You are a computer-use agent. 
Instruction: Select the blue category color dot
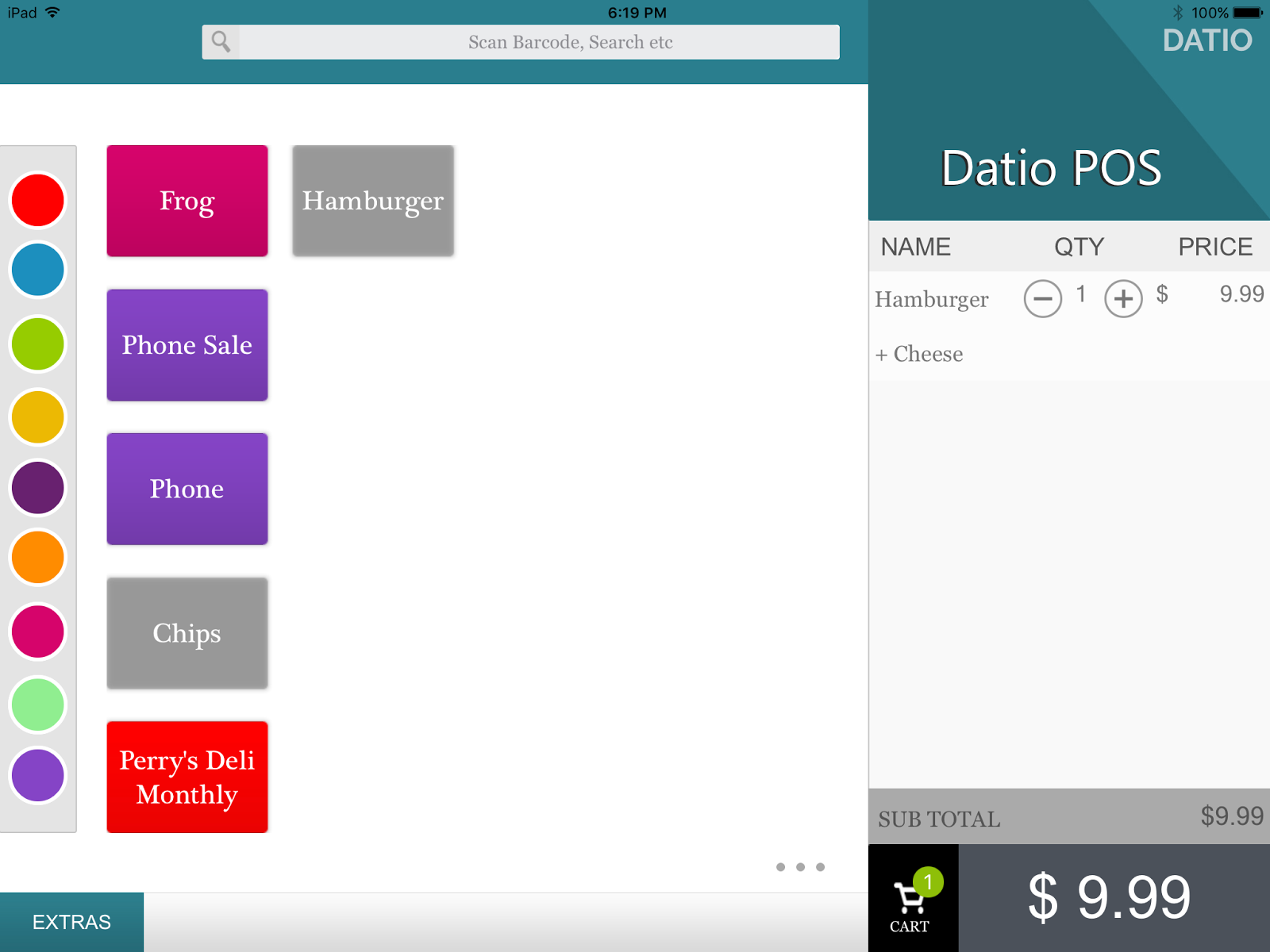click(37, 271)
